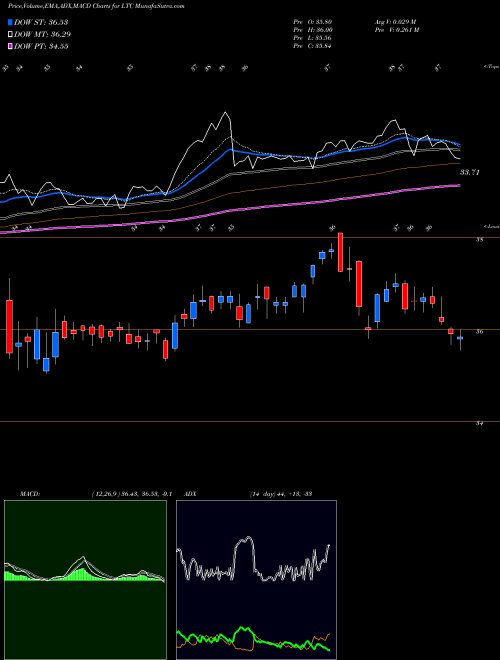The height and width of the screenshot is (660, 500).
Task: Click the magenta DOW PT legend swatch
Action: point(11,46)
